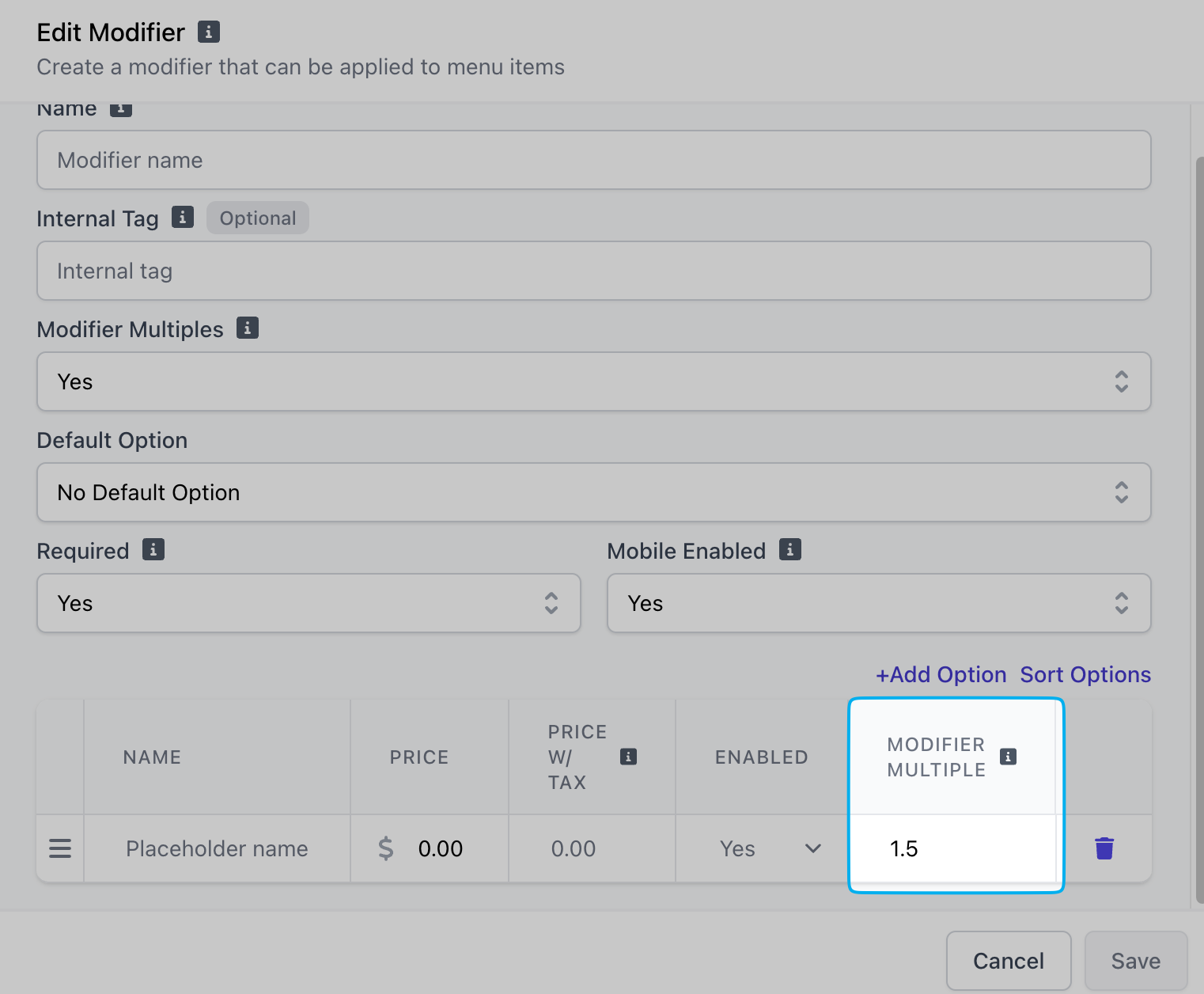This screenshot has width=1204, height=994.
Task: Click the option Placeholder name field
Action: pos(218,848)
